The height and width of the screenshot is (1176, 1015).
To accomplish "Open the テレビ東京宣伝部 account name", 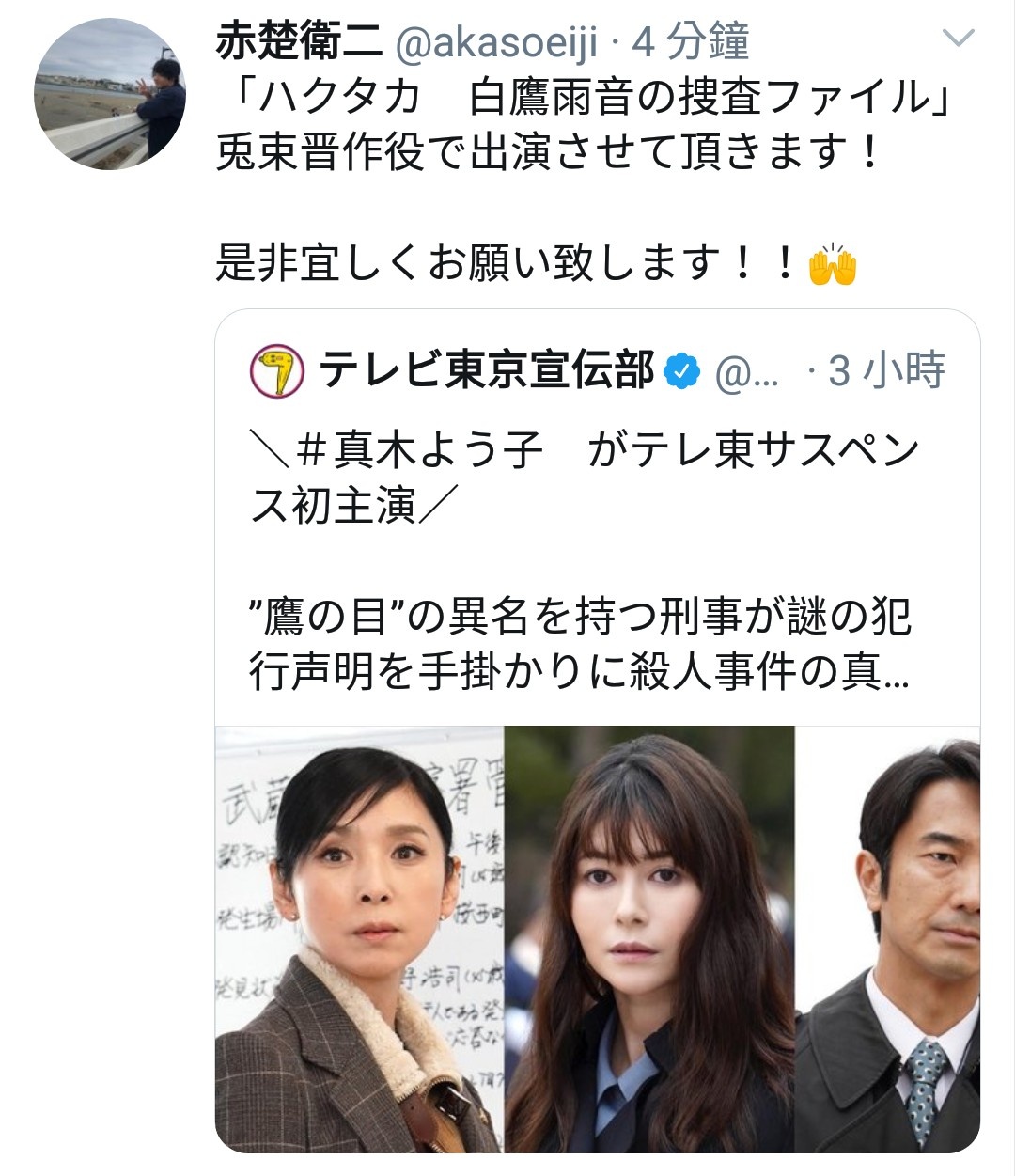I will point(486,371).
